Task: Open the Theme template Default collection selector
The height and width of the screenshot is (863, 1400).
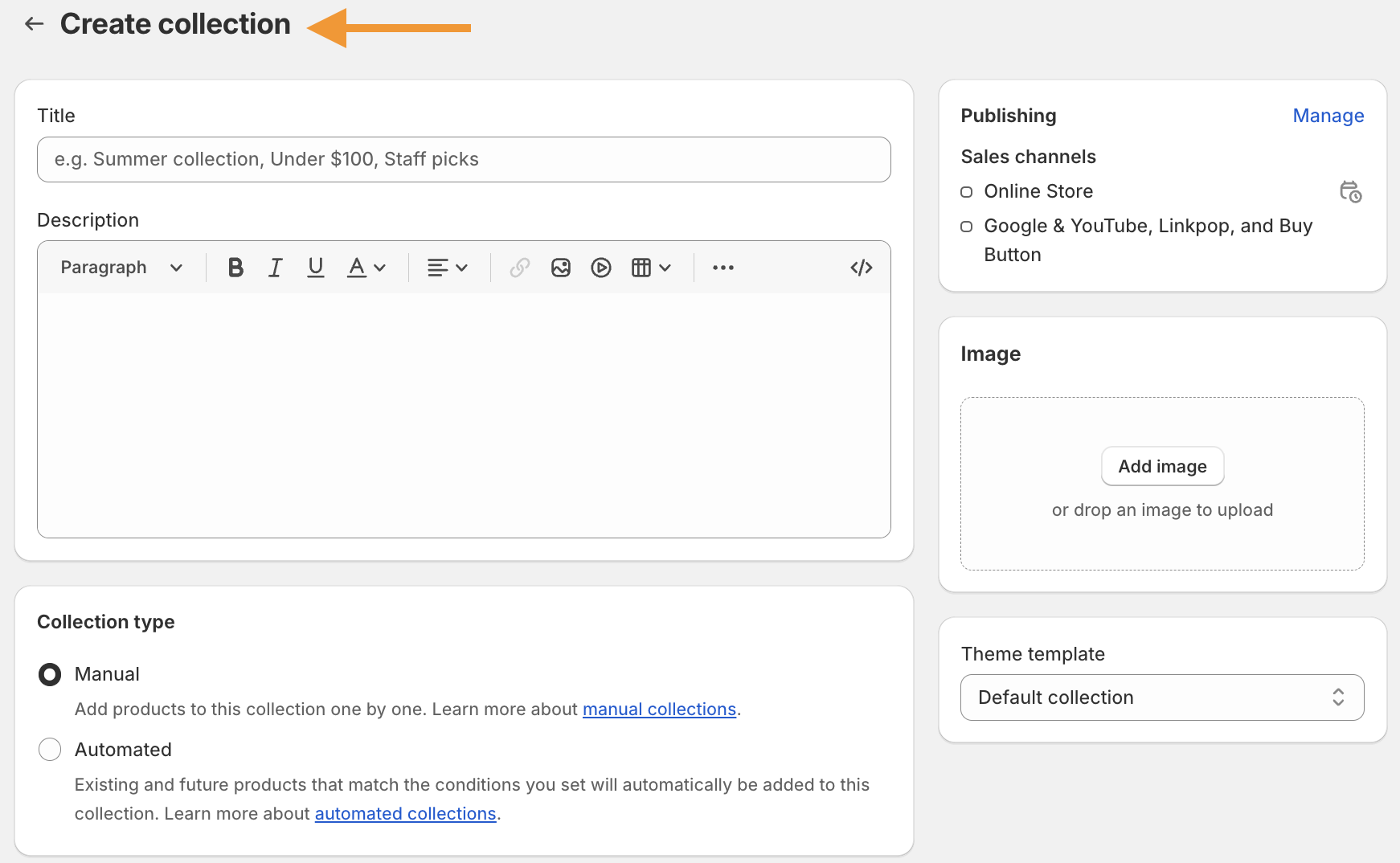Action: [x=1161, y=697]
